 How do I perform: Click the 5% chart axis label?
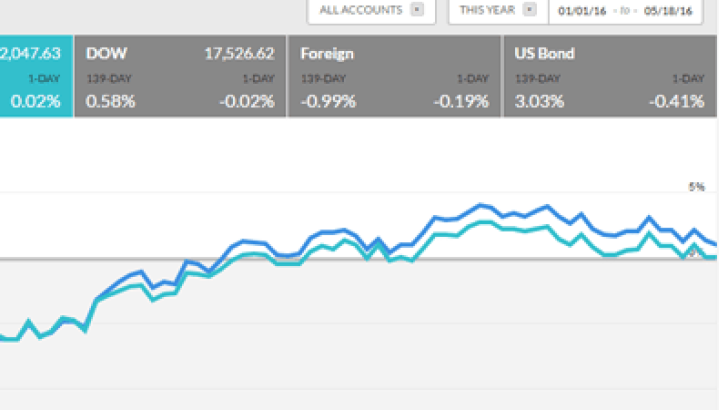point(696,187)
